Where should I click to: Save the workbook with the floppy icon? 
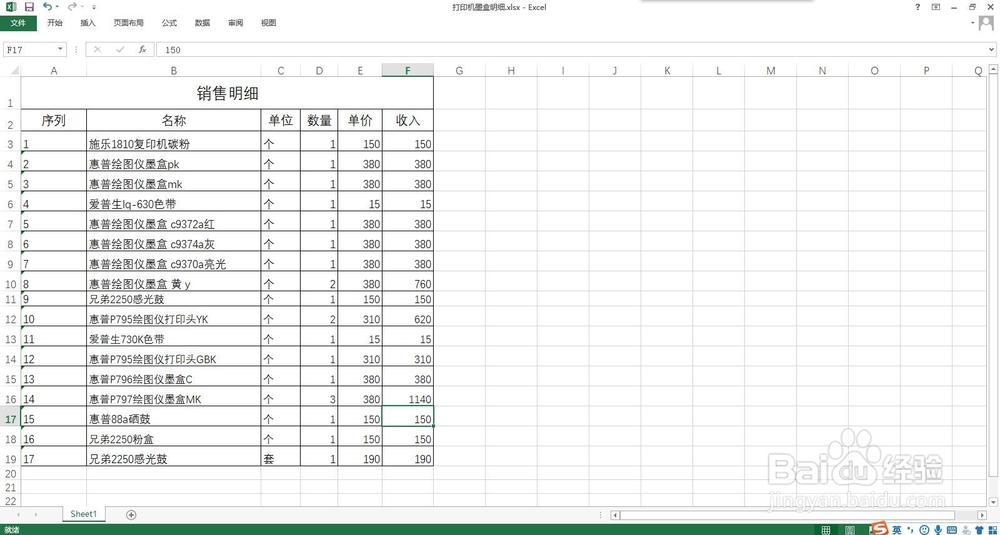click(x=29, y=6)
